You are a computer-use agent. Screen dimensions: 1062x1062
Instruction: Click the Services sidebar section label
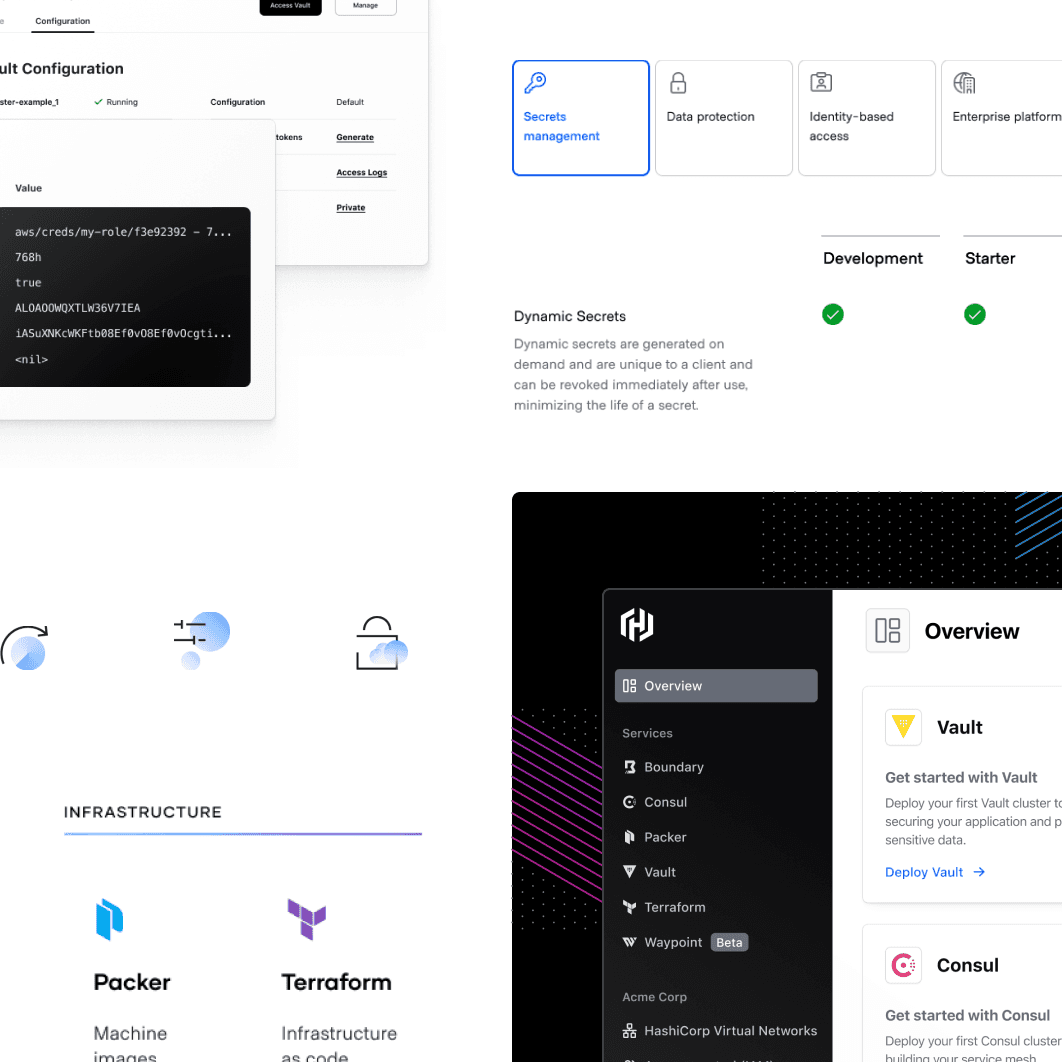(647, 733)
